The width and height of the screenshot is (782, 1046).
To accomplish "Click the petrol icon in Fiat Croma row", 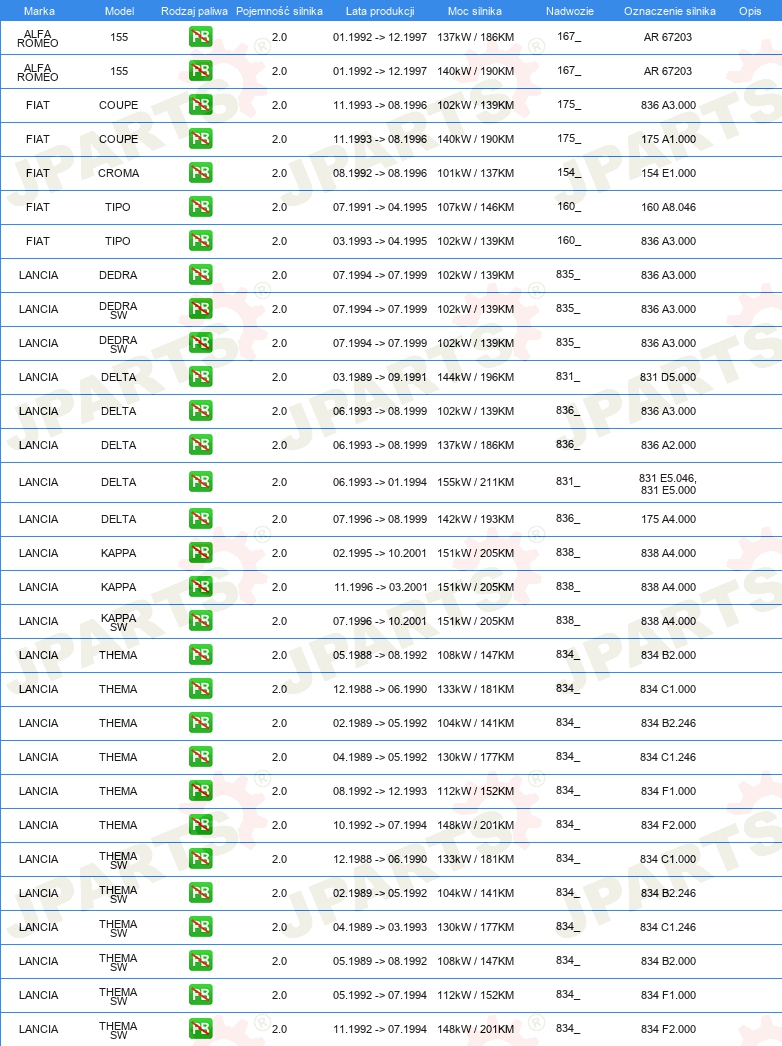I will click(x=200, y=173).
